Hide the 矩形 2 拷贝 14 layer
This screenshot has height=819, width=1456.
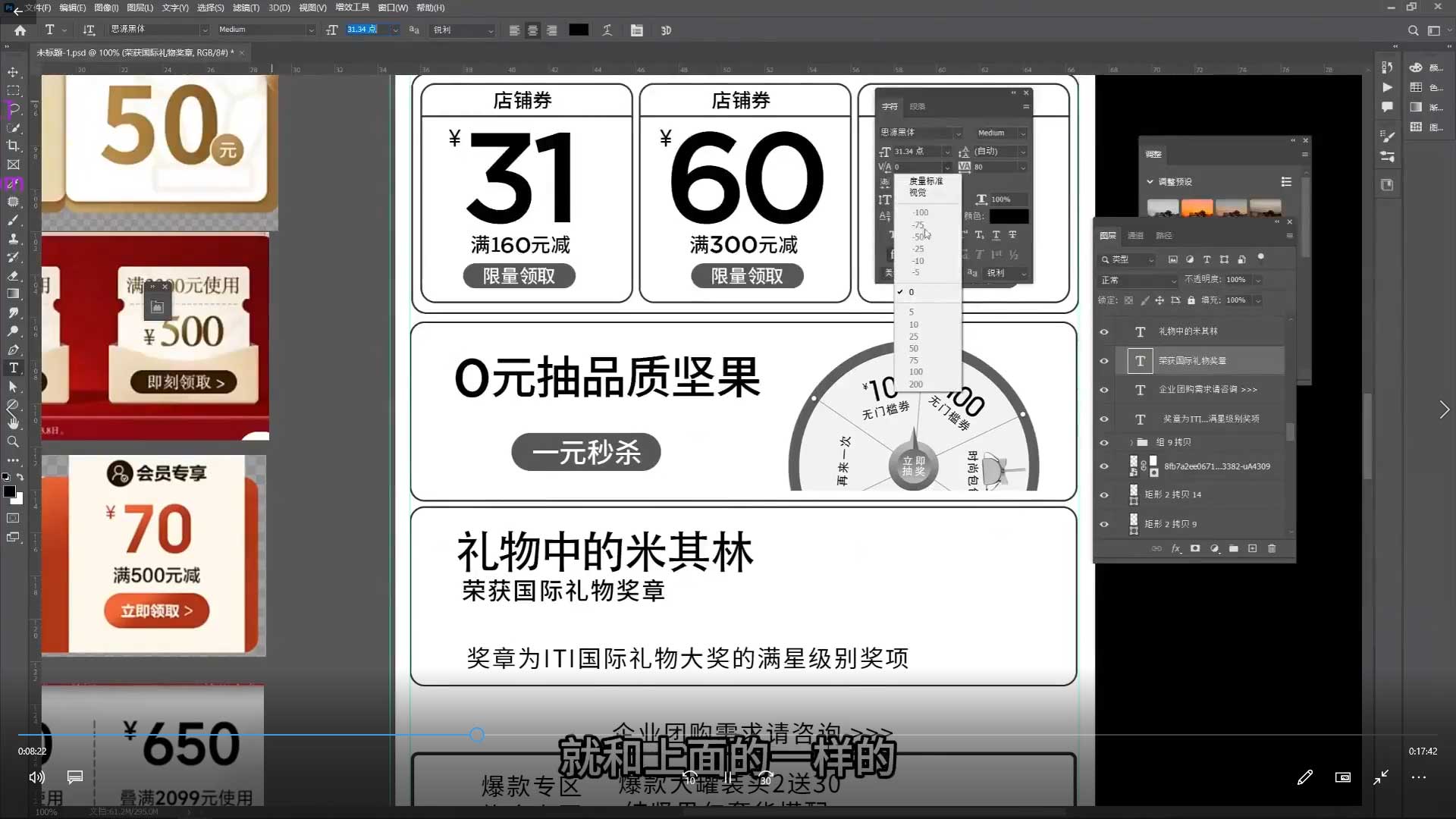(1104, 495)
